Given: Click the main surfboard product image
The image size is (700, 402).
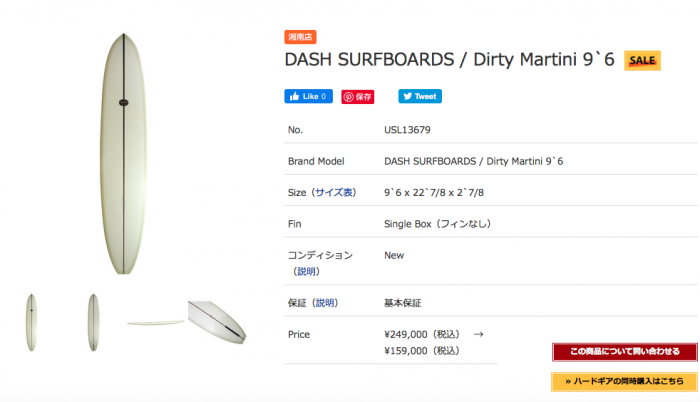Looking at the screenshot, I should click(x=118, y=154).
